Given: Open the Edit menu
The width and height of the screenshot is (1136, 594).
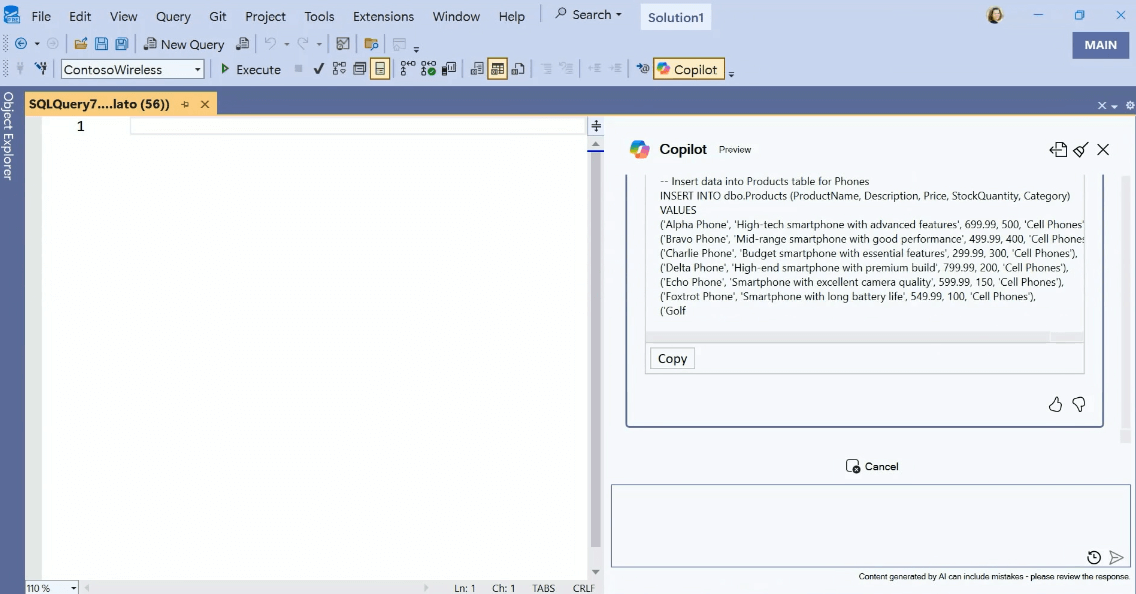Looking at the screenshot, I should coord(80,16).
